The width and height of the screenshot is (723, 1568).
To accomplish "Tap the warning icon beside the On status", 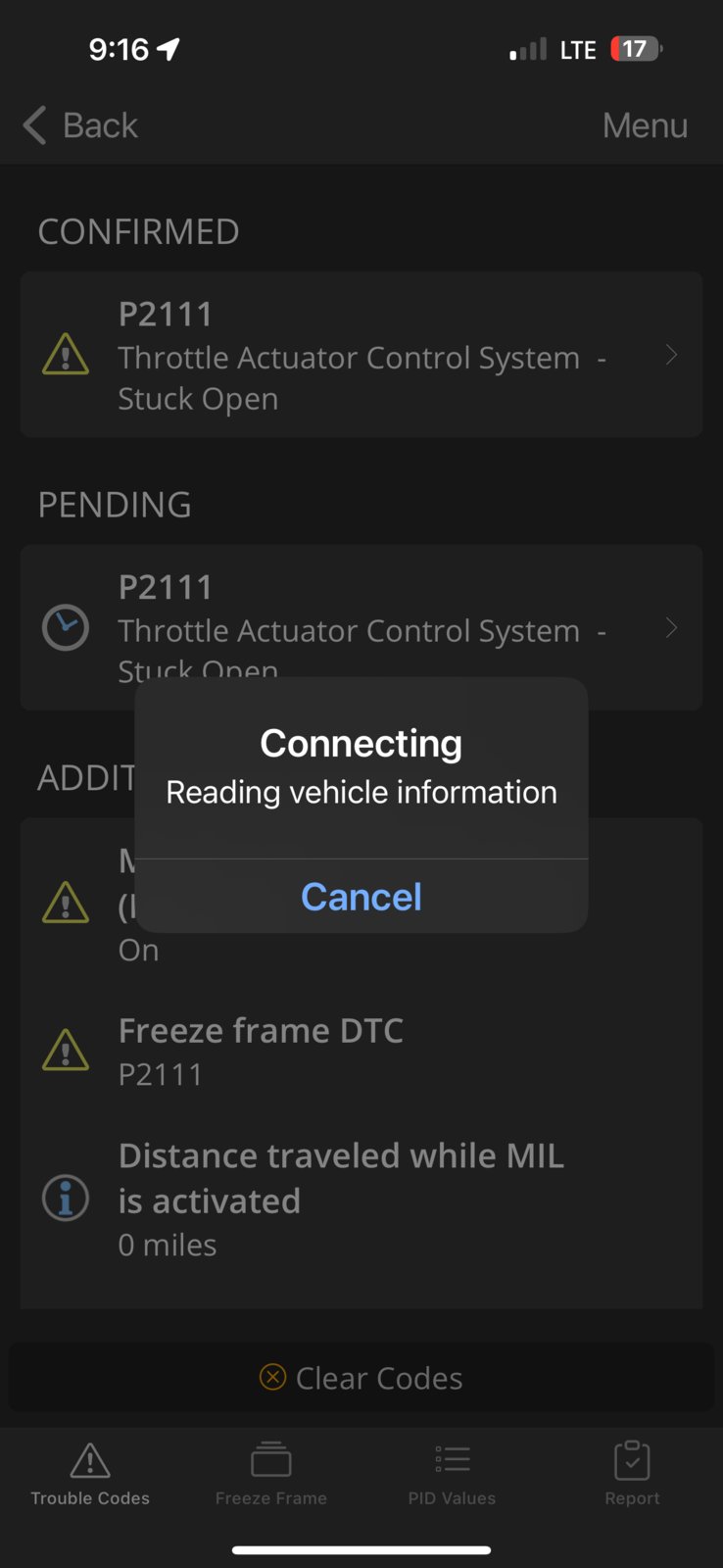I will click(x=66, y=903).
